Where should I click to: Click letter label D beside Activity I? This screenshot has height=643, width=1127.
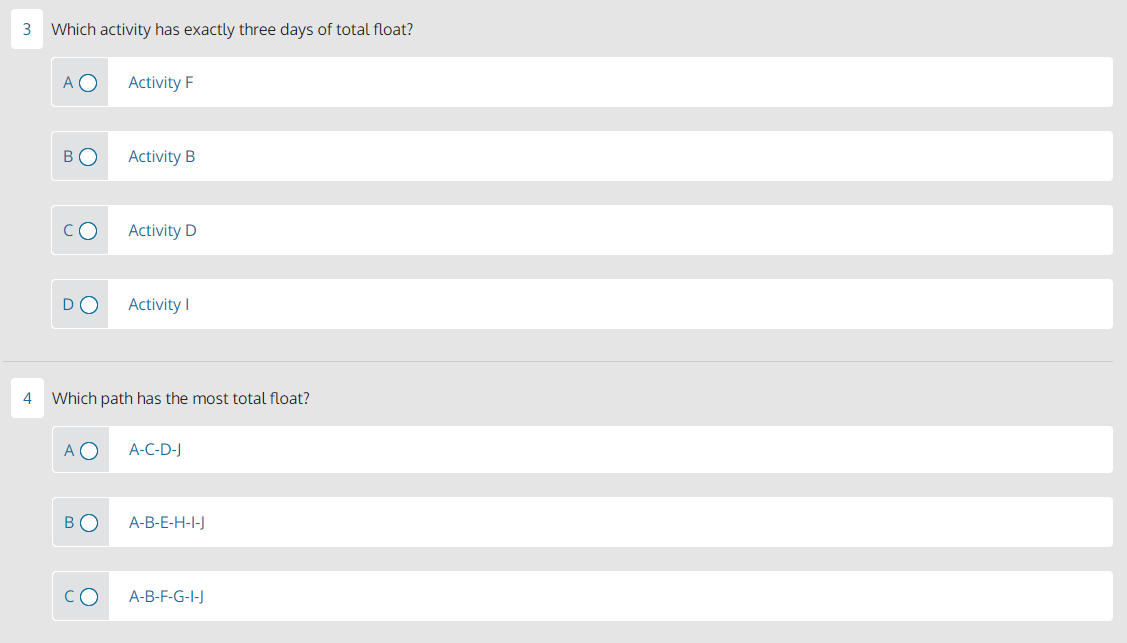coord(68,305)
